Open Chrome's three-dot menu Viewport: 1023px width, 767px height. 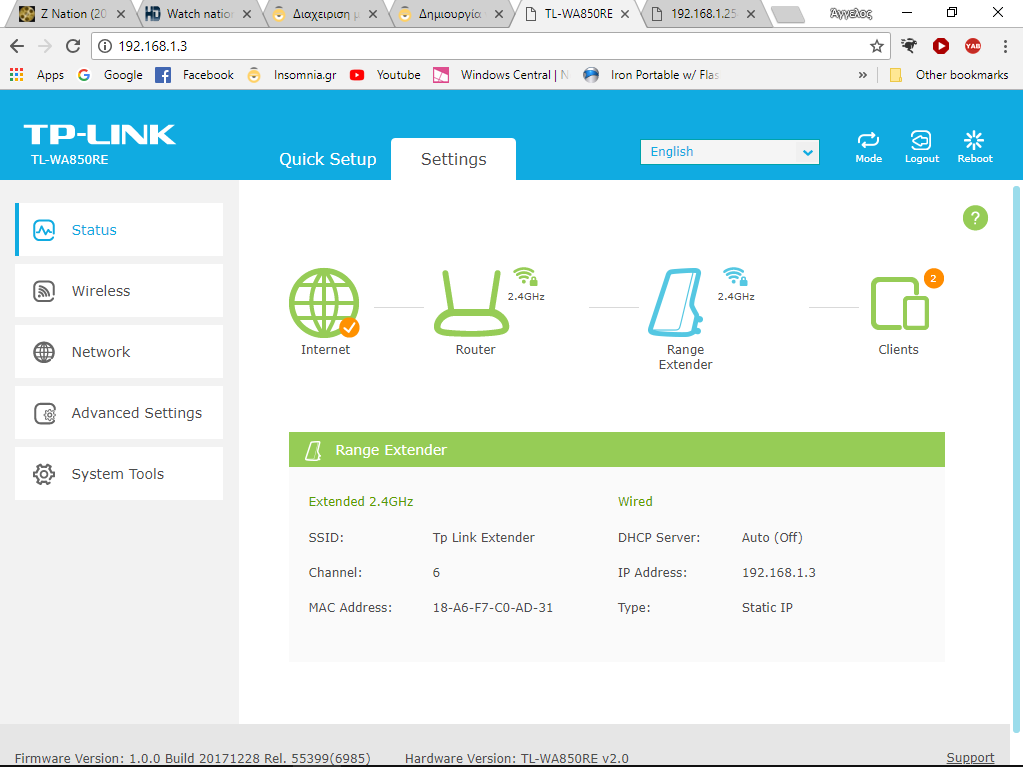[1004, 46]
